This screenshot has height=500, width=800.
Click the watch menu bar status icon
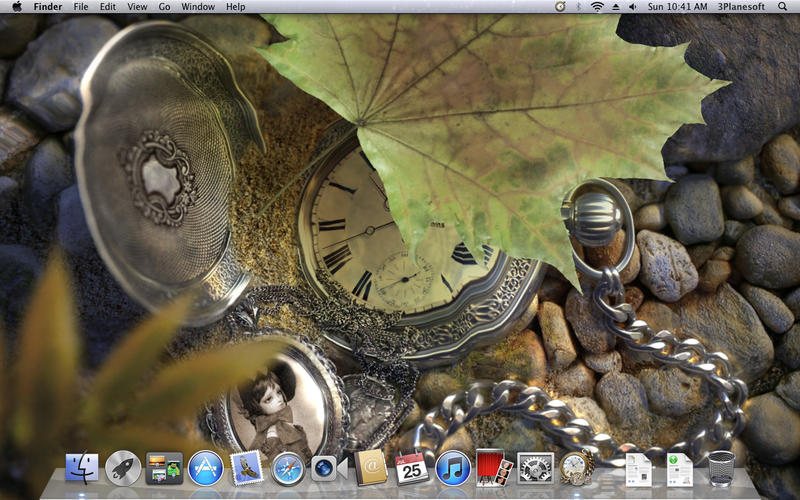[560, 7]
